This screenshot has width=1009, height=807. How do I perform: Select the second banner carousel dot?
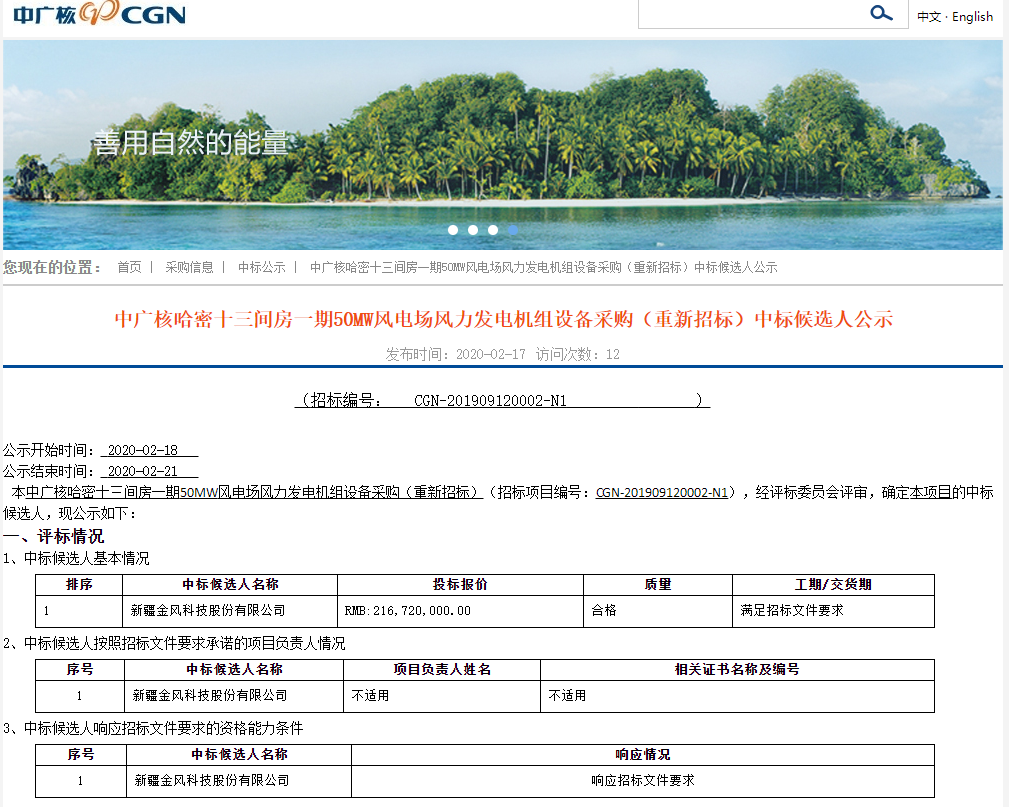473,230
